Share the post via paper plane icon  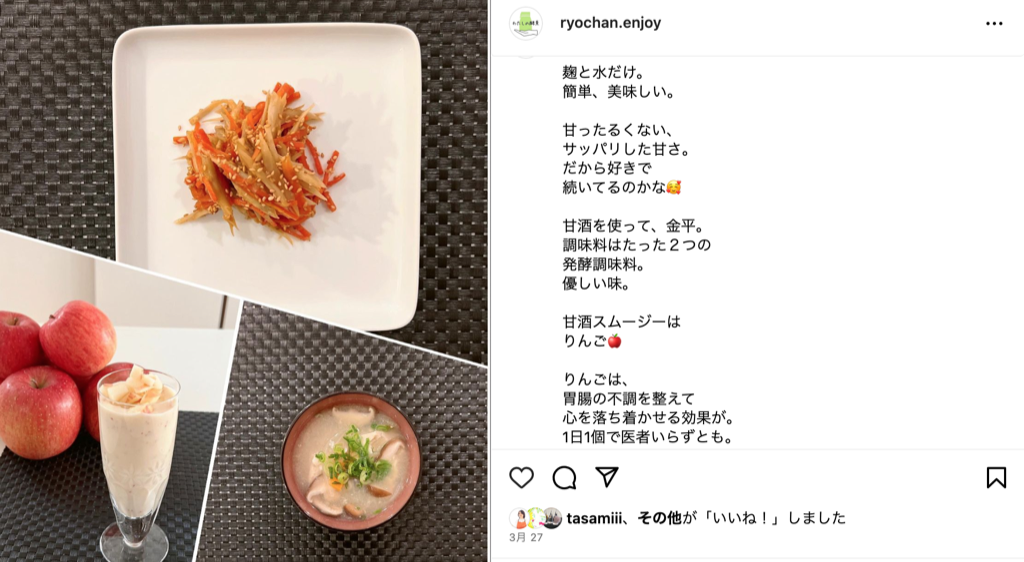point(607,477)
